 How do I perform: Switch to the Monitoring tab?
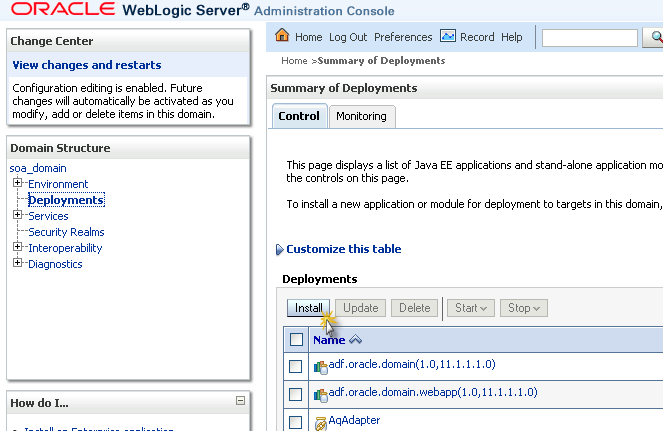361,116
